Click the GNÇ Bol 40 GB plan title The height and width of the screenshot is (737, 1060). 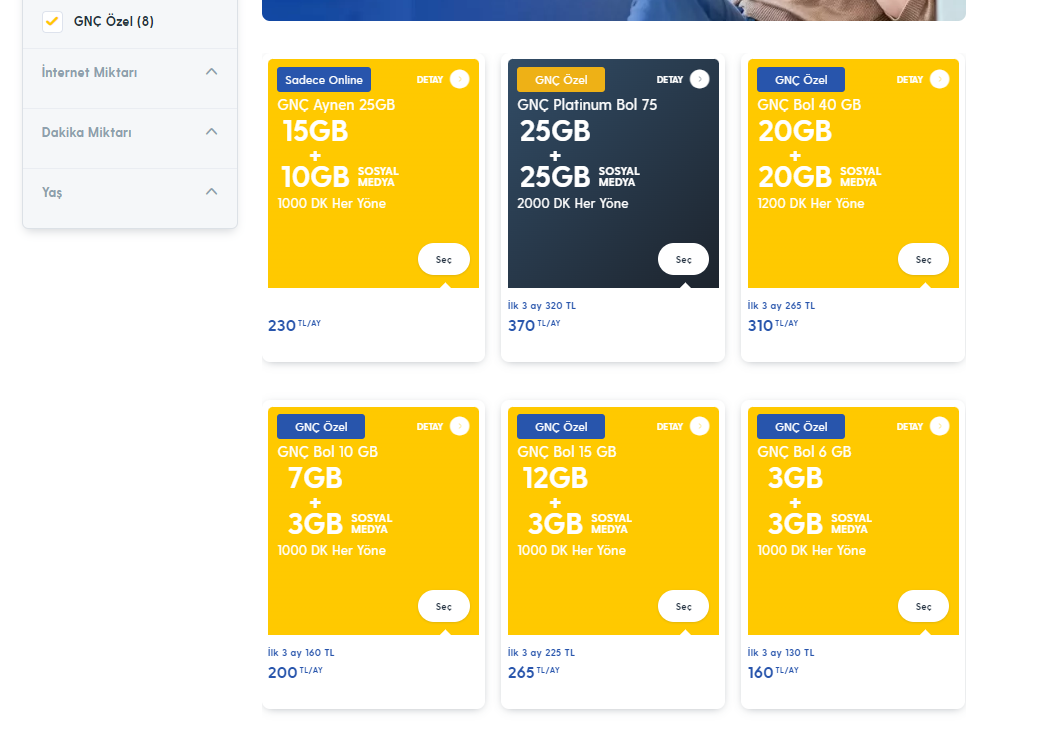click(809, 105)
